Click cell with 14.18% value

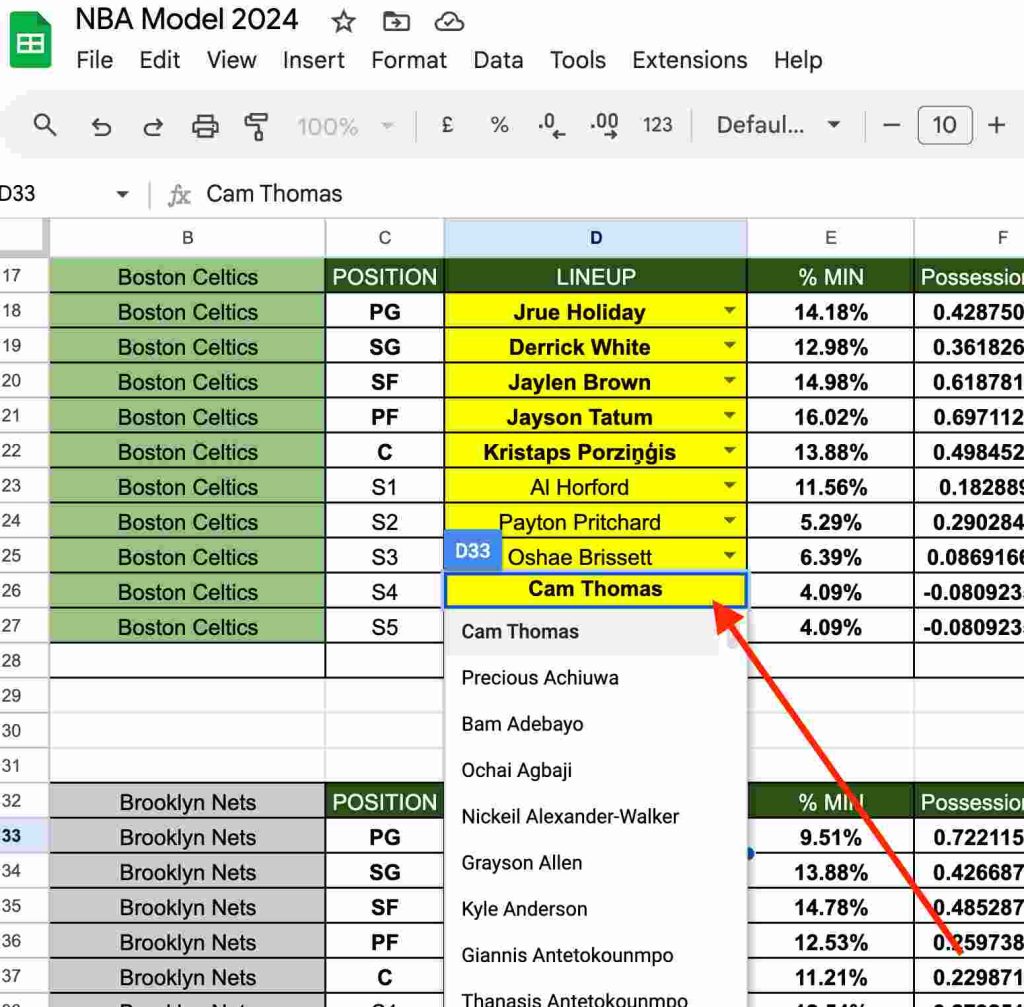coord(831,312)
